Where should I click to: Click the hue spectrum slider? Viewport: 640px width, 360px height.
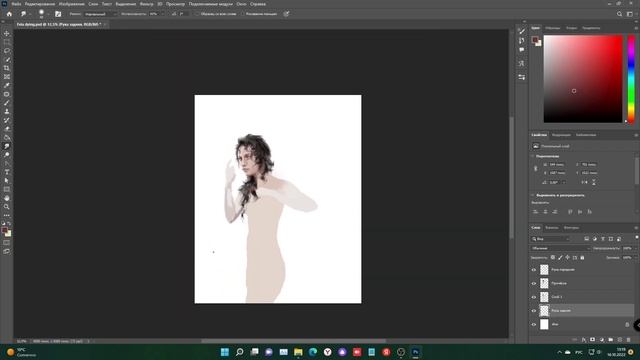[x=631, y=79]
